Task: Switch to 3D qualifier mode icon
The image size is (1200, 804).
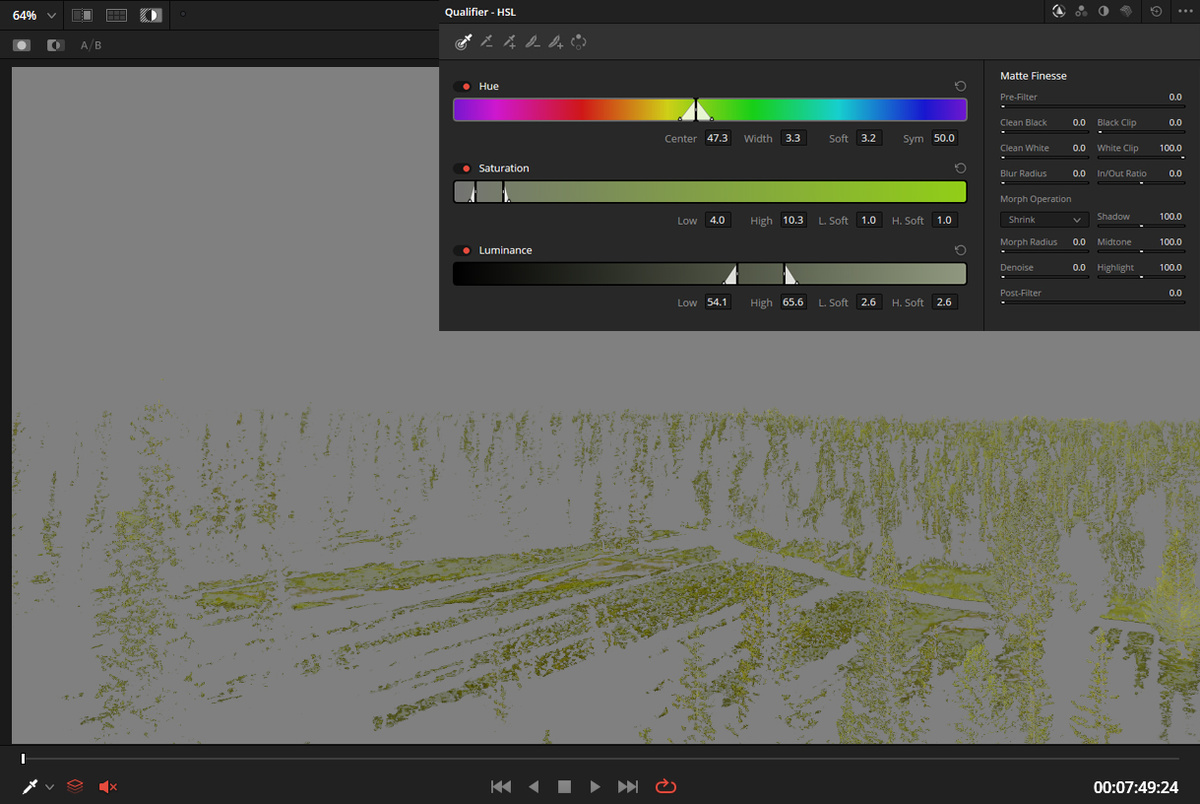Action: pyautogui.click(x=1126, y=11)
